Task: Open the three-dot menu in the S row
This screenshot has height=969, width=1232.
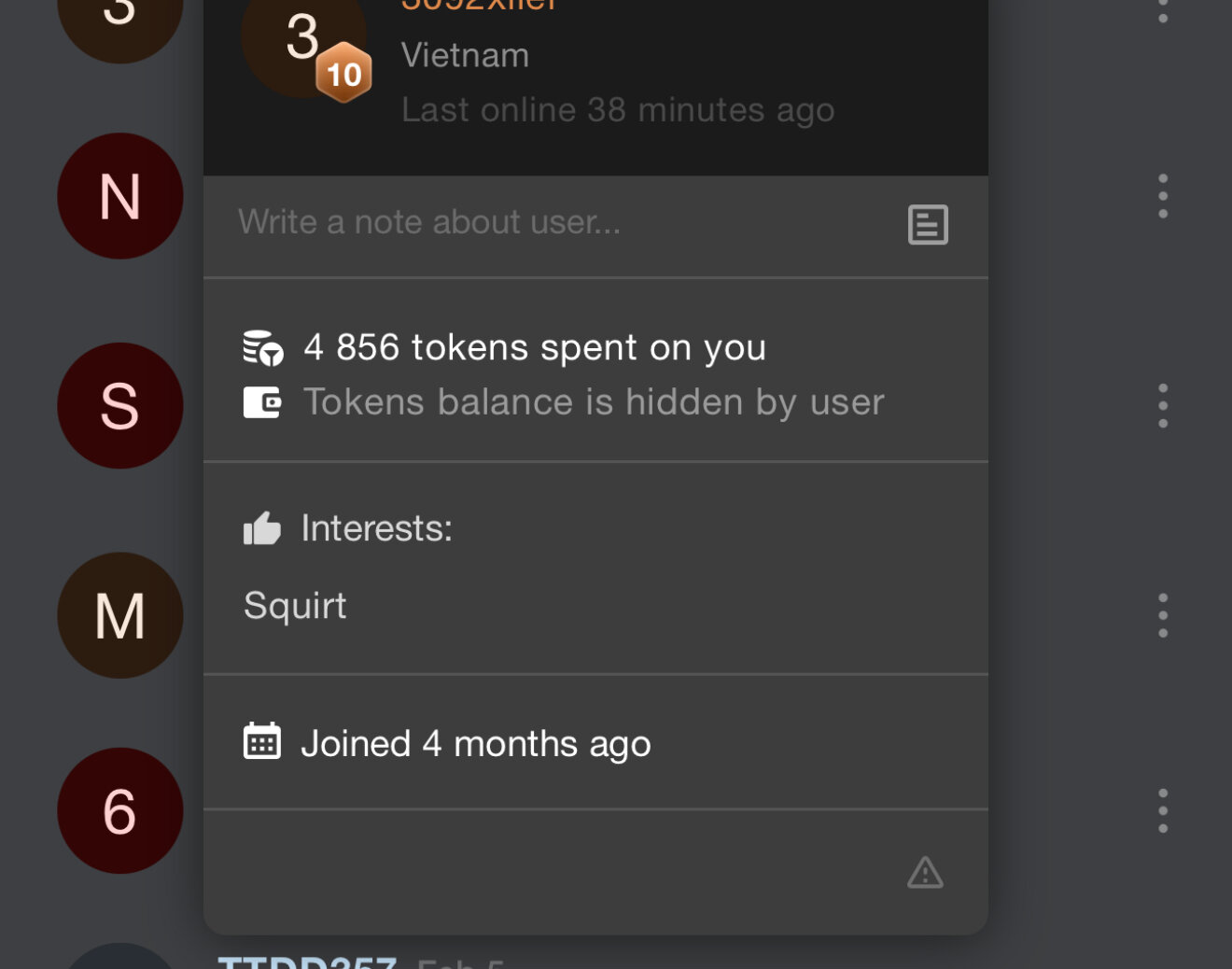Action: click(x=1163, y=406)
